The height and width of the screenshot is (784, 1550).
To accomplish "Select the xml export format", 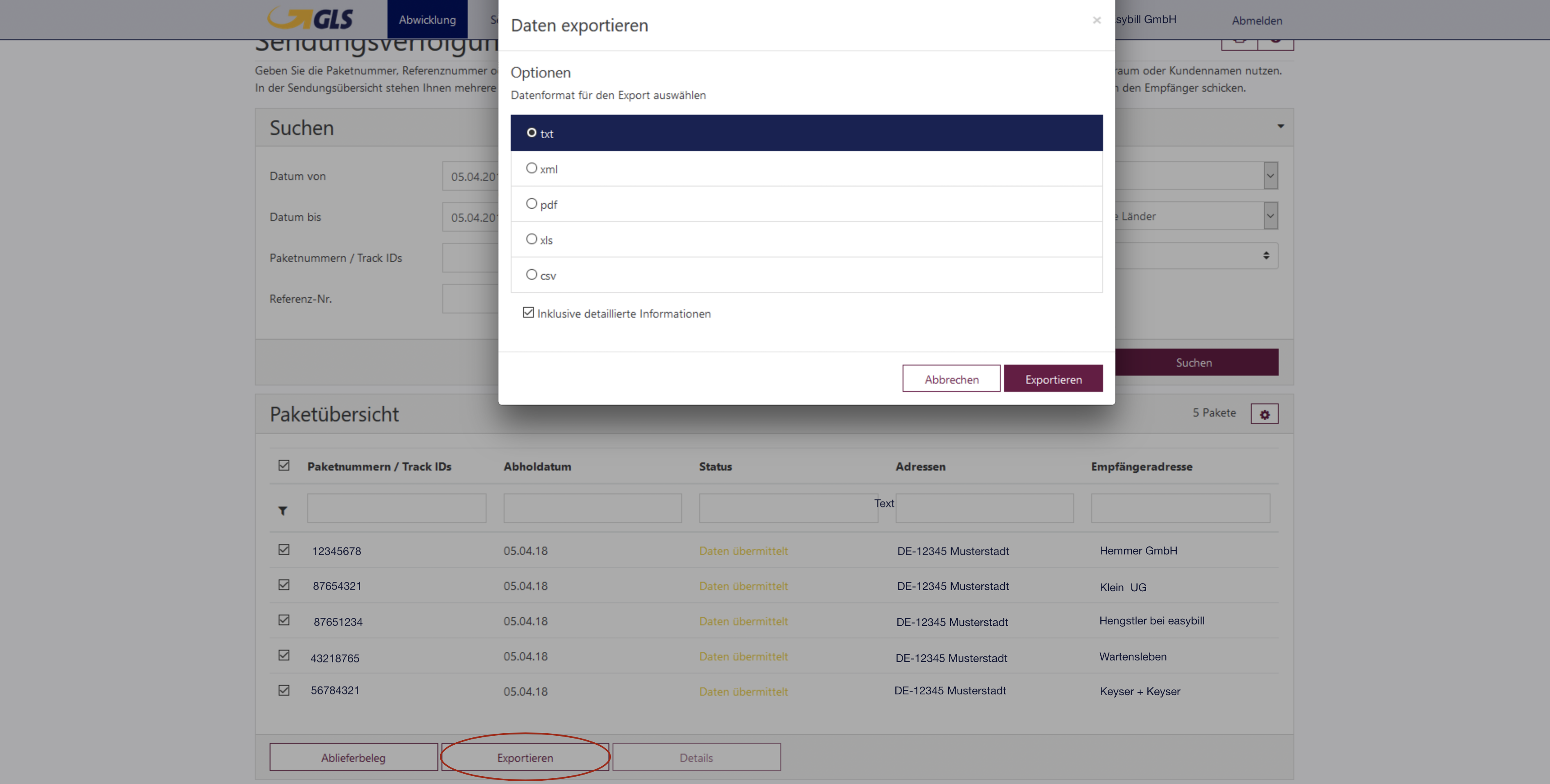I will [x=531, y=169].
